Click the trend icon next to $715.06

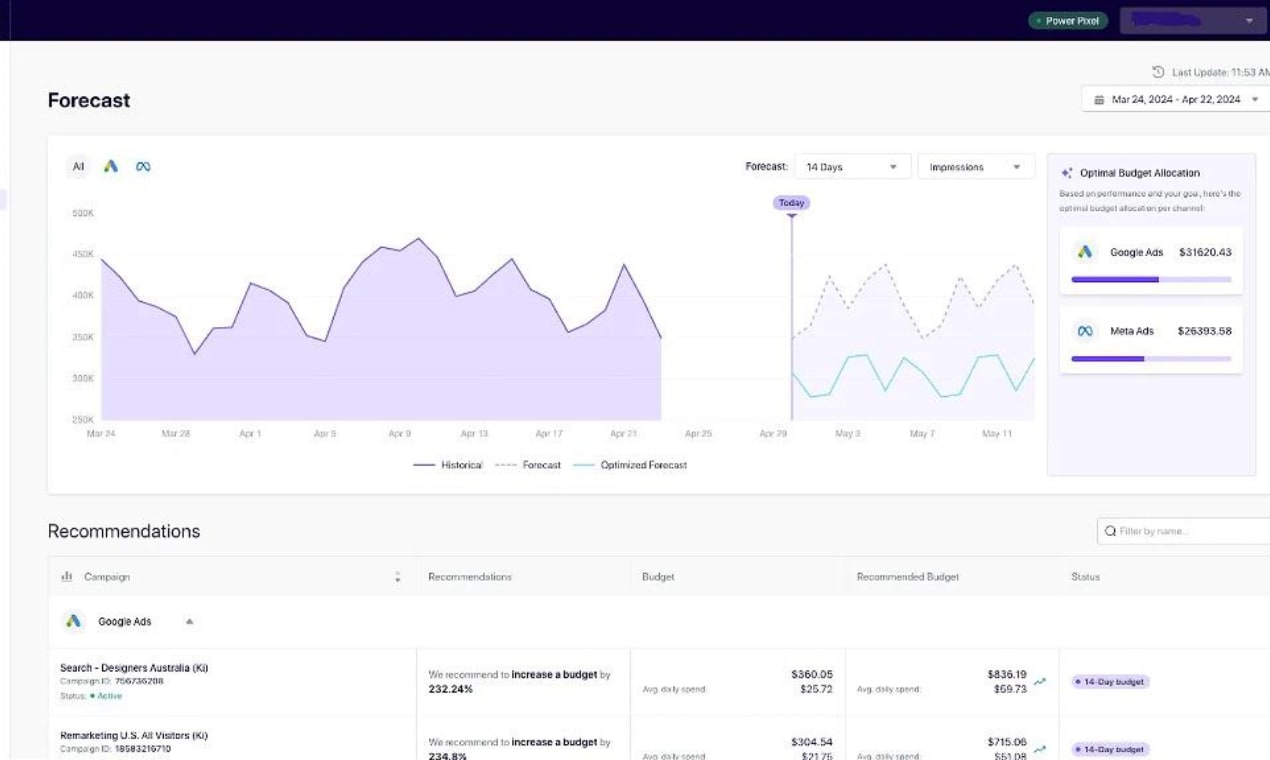pos(1040,749)
